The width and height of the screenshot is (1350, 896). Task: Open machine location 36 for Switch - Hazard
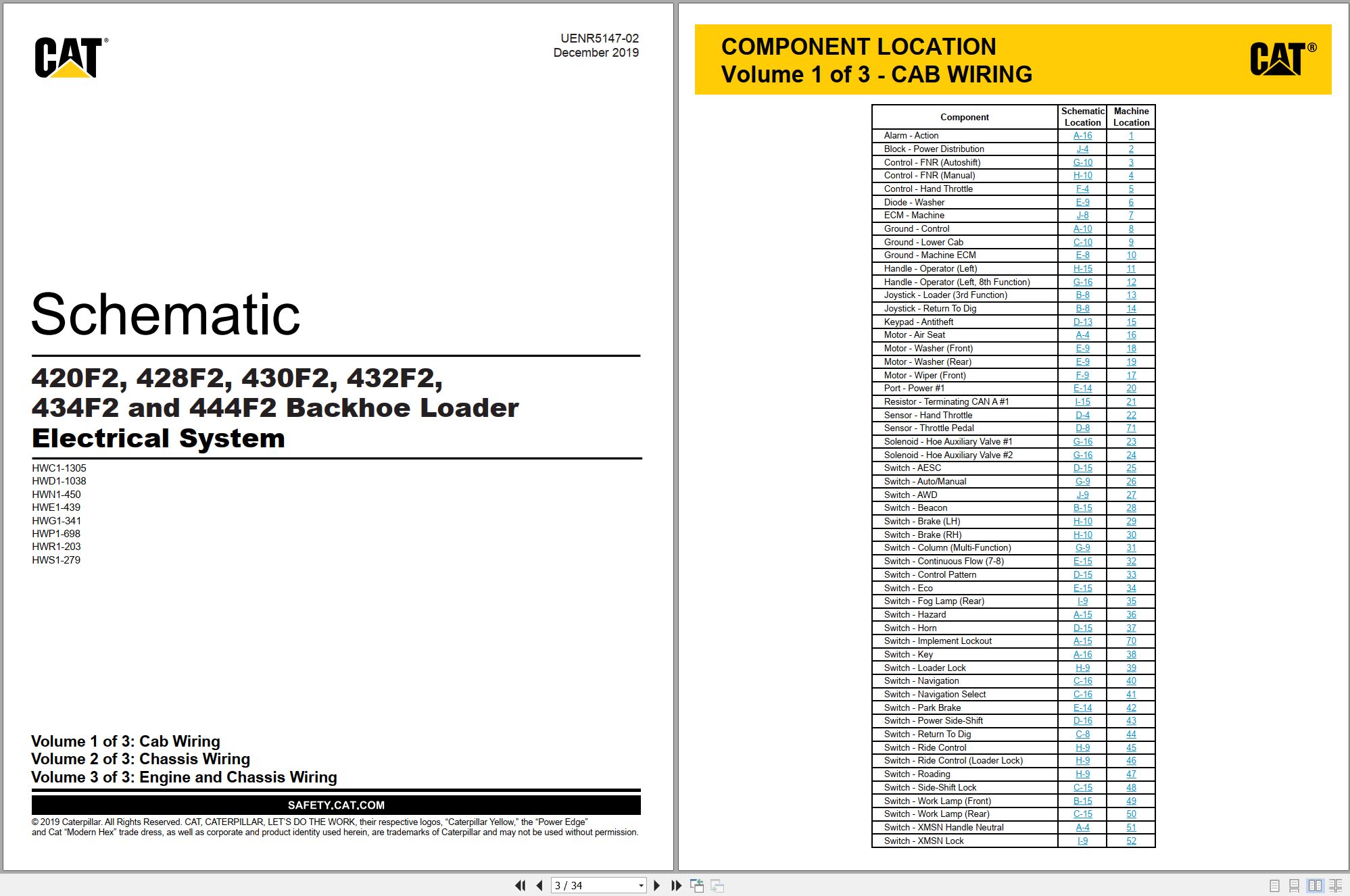(x=1131, y=615)
